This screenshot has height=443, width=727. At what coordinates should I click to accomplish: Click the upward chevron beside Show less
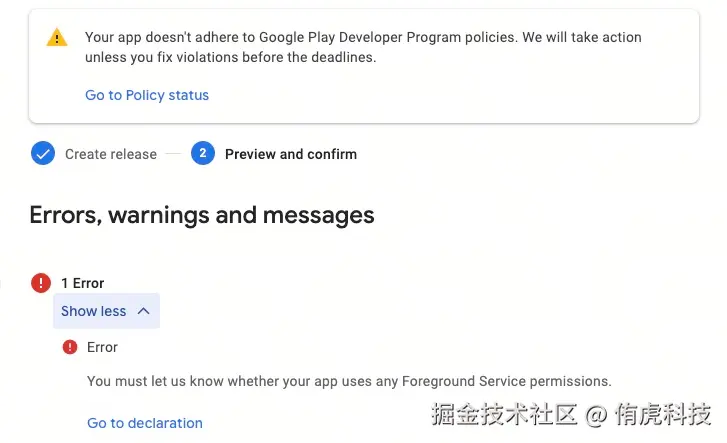pos(143,311)
